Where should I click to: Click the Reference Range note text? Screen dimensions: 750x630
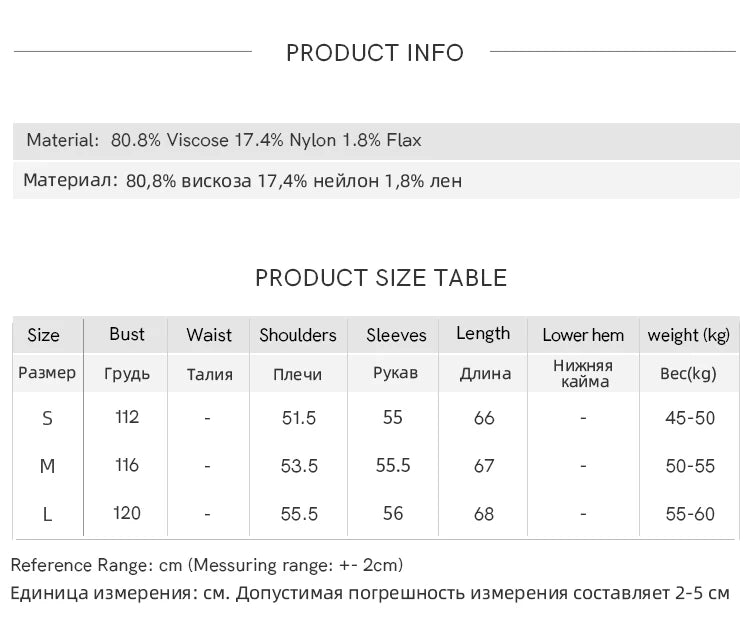(207, 565)
